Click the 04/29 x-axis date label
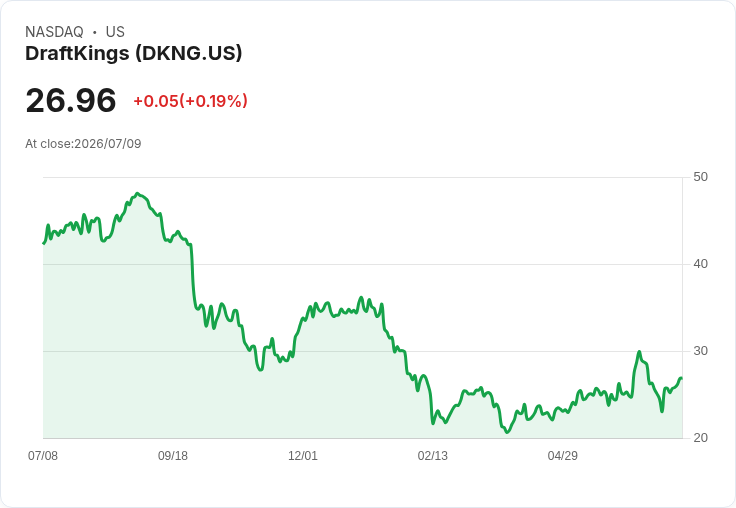Viewport: 736px width, 508px height. pyautogui.click(x=562, y=455)
